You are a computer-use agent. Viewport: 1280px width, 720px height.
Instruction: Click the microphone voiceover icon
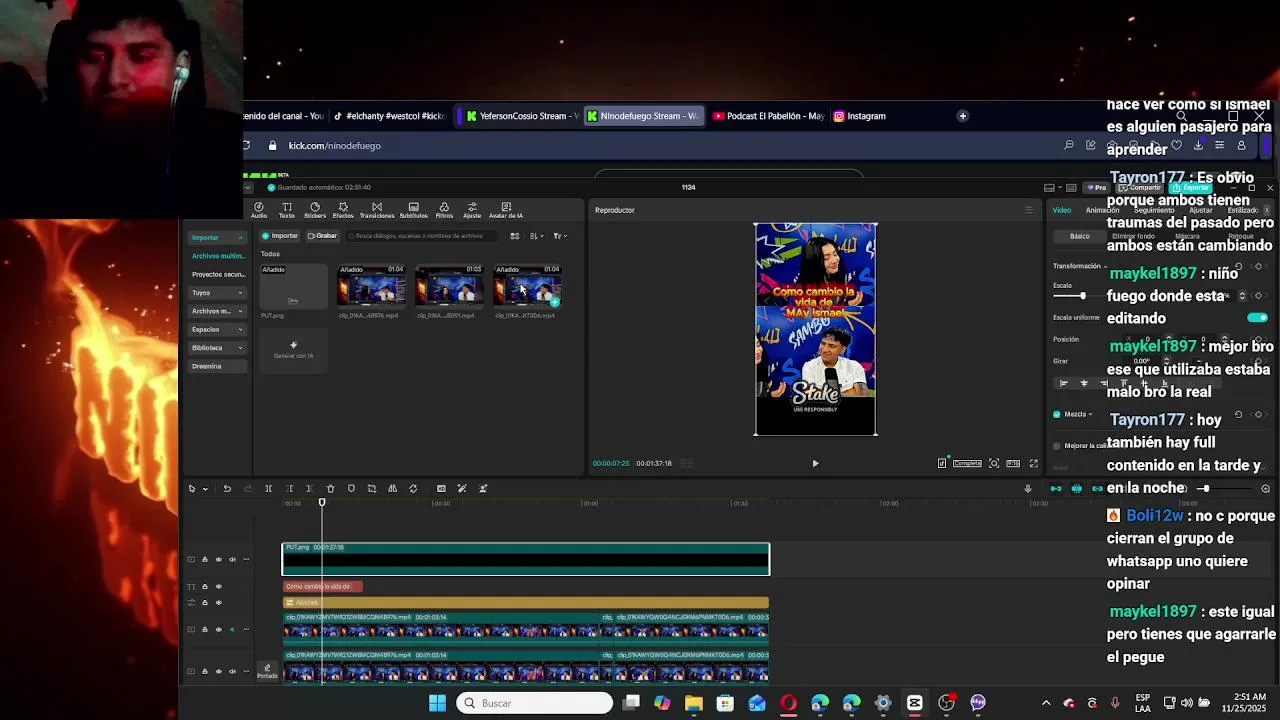[x=1027, y=489]
